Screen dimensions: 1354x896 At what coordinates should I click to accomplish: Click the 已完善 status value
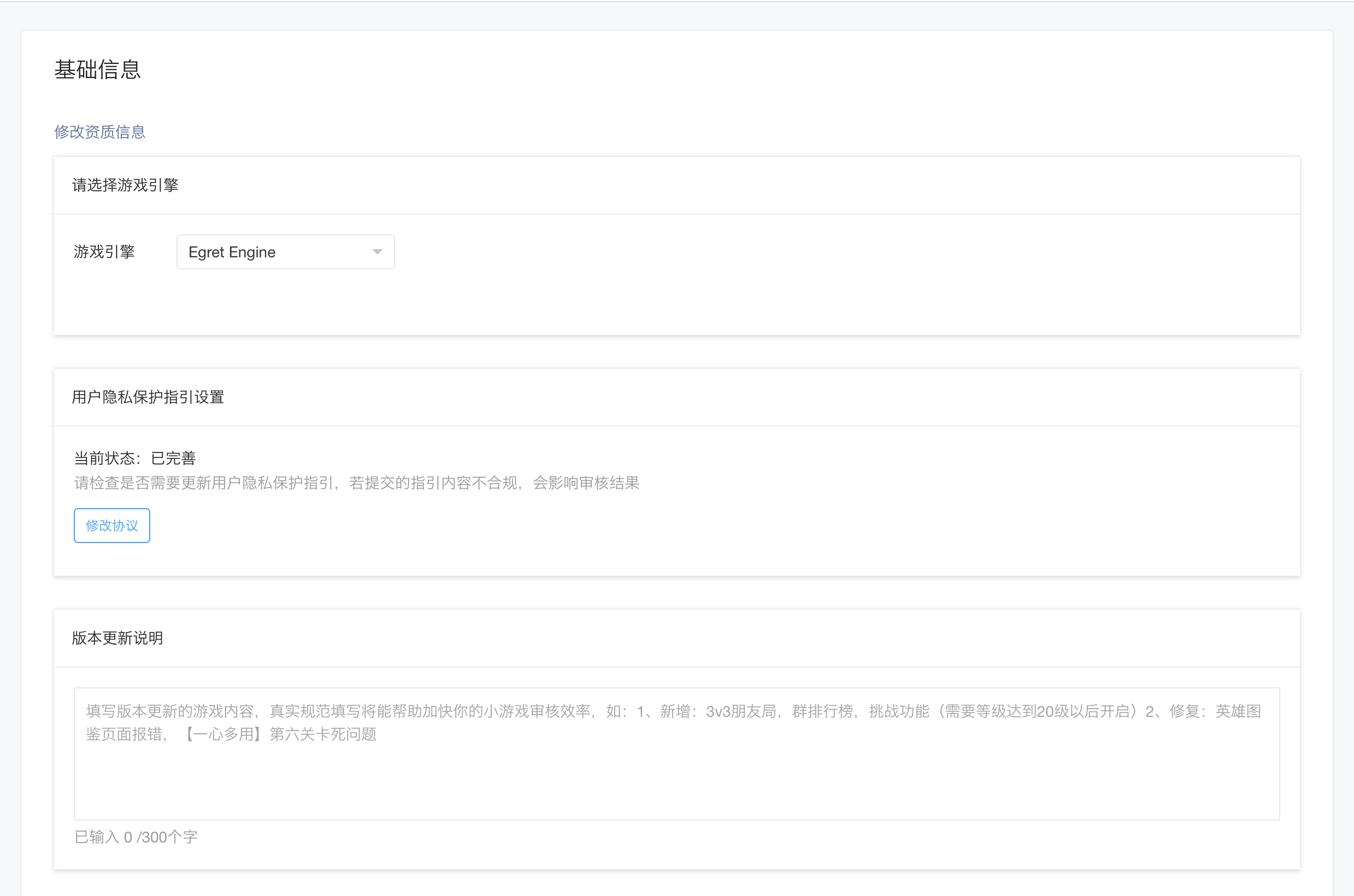tap(174, 458)
